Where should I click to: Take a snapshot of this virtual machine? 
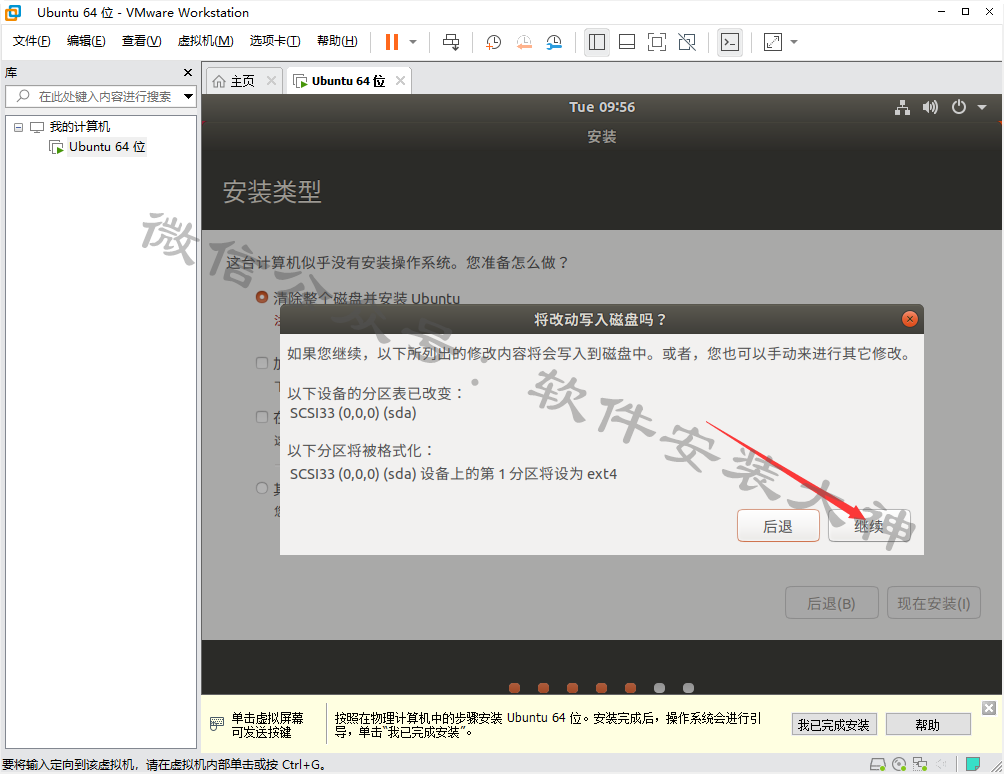(493, 42)
